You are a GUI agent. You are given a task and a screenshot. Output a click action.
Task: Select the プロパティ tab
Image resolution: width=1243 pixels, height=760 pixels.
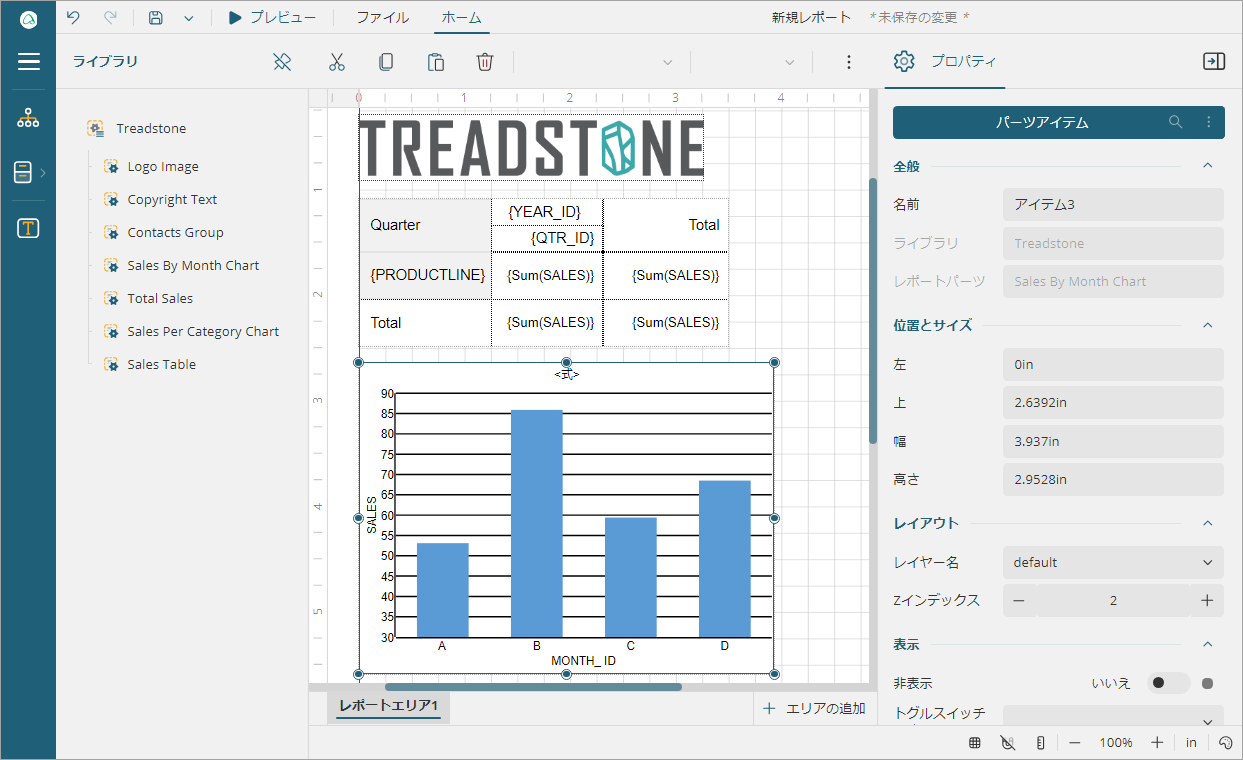pos(945,62)
